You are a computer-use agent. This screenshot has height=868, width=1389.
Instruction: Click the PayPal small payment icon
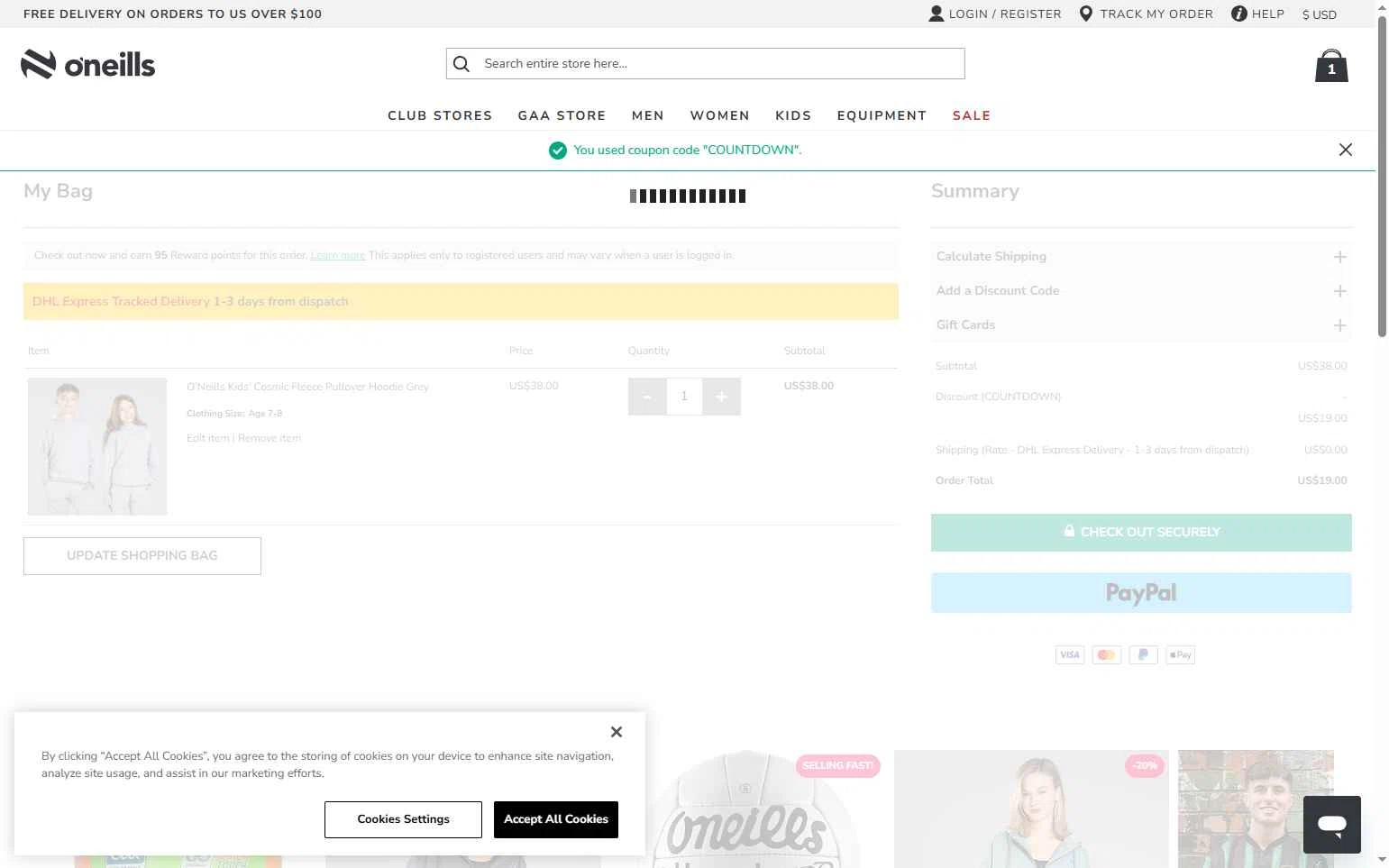tap(1143, 655)
